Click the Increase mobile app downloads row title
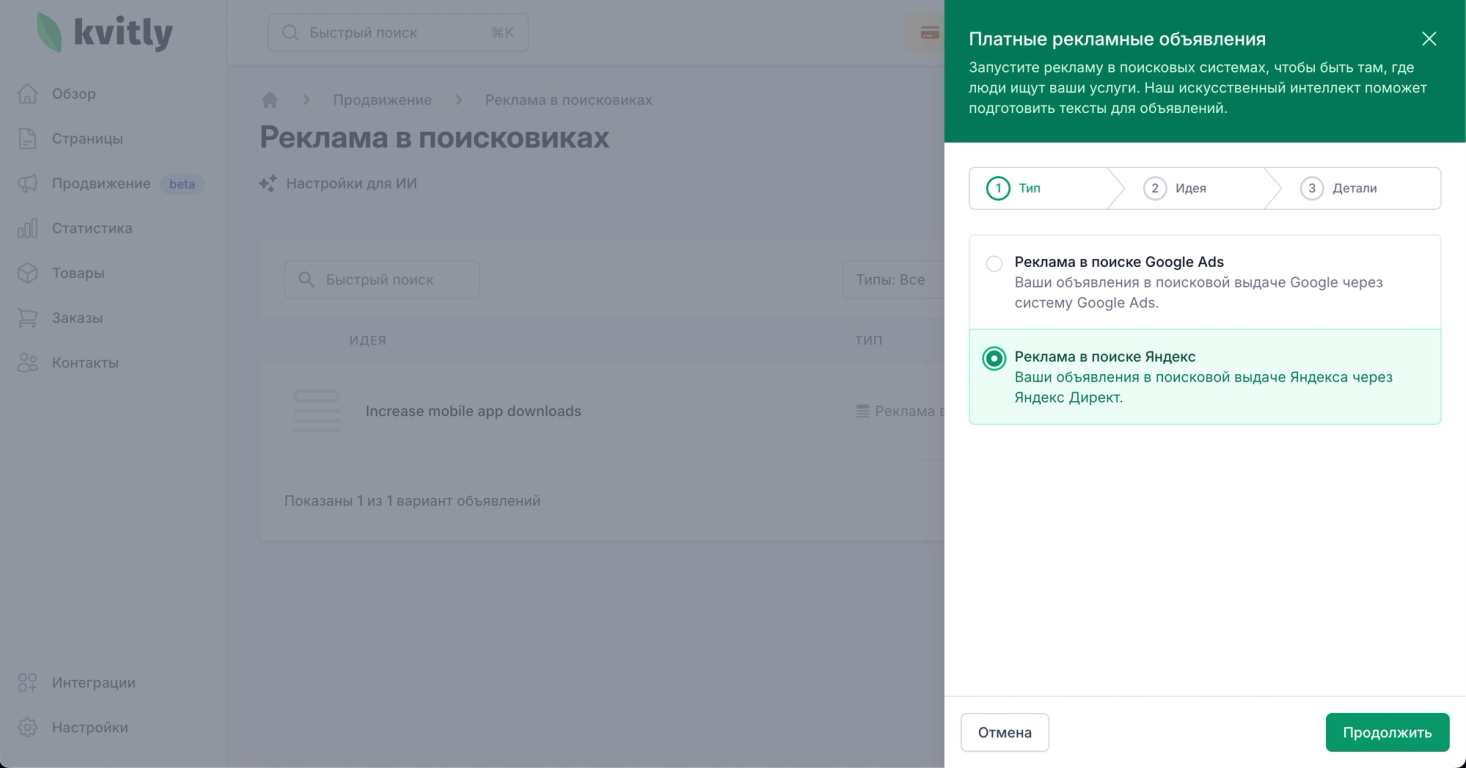Screen dimensions: 1466x768 coord(473,411)
